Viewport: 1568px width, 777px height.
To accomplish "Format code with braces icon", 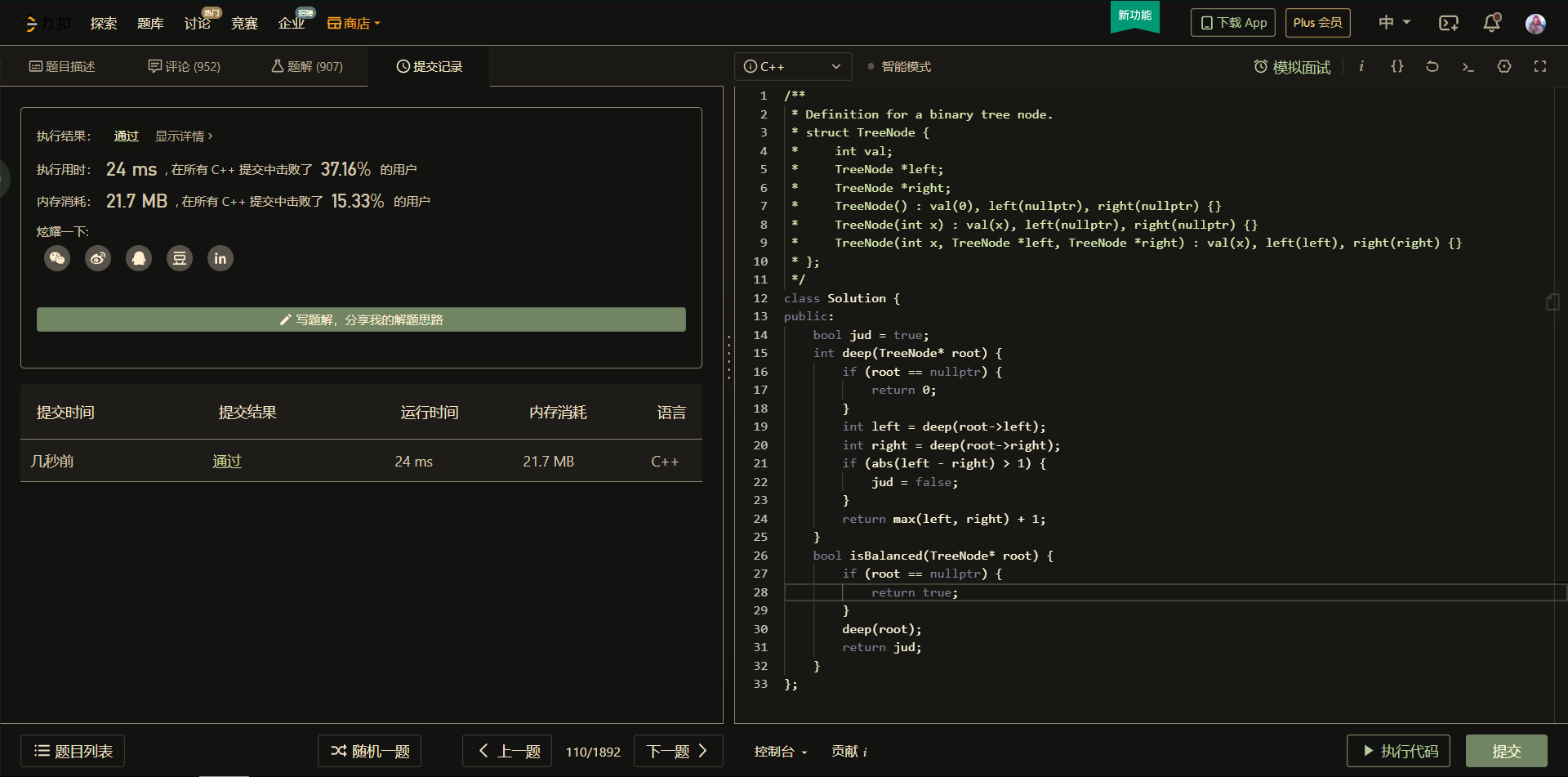I will (1397, 66).
